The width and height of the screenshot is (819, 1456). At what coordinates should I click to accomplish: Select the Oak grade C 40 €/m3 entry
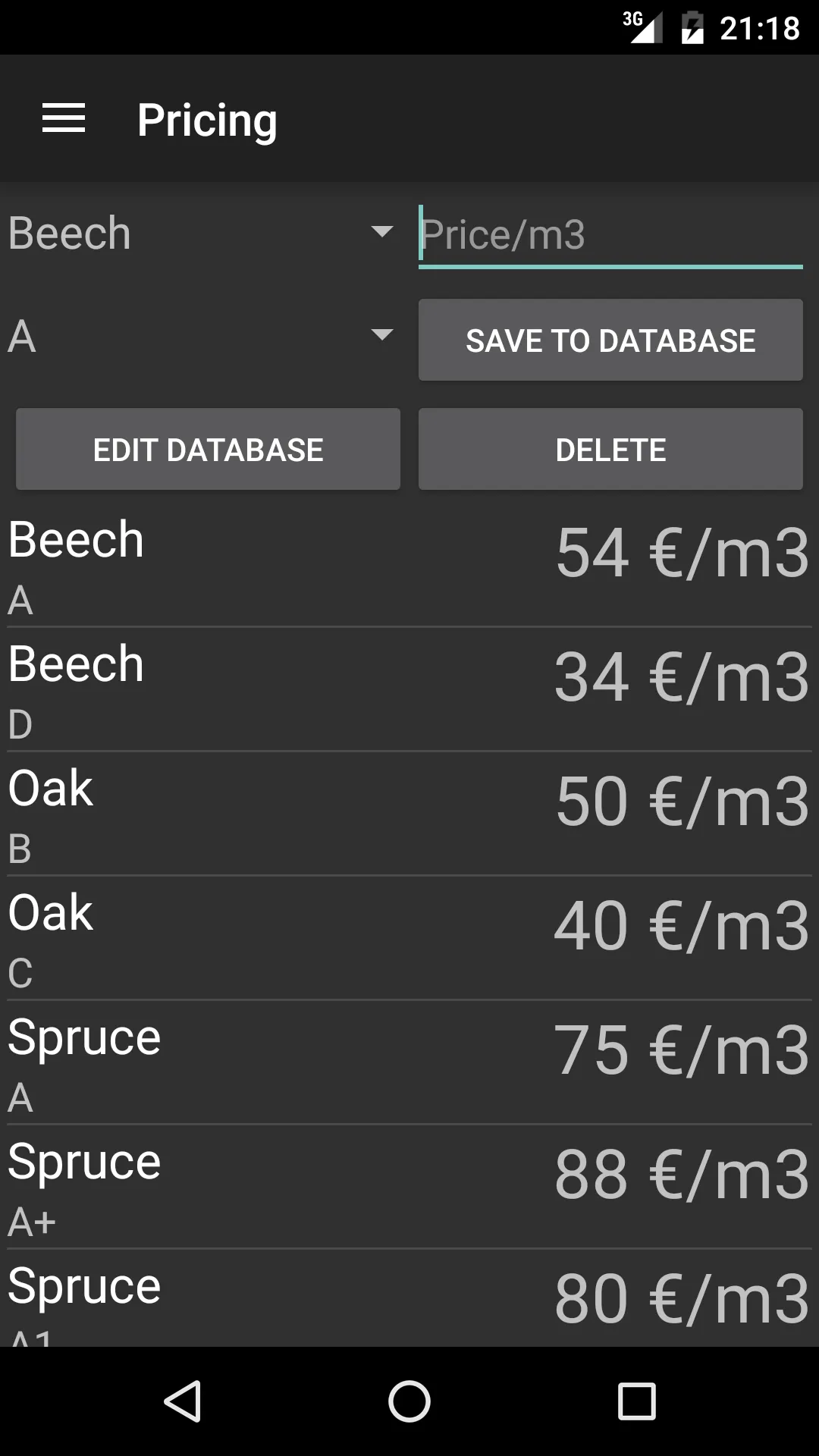409,939
